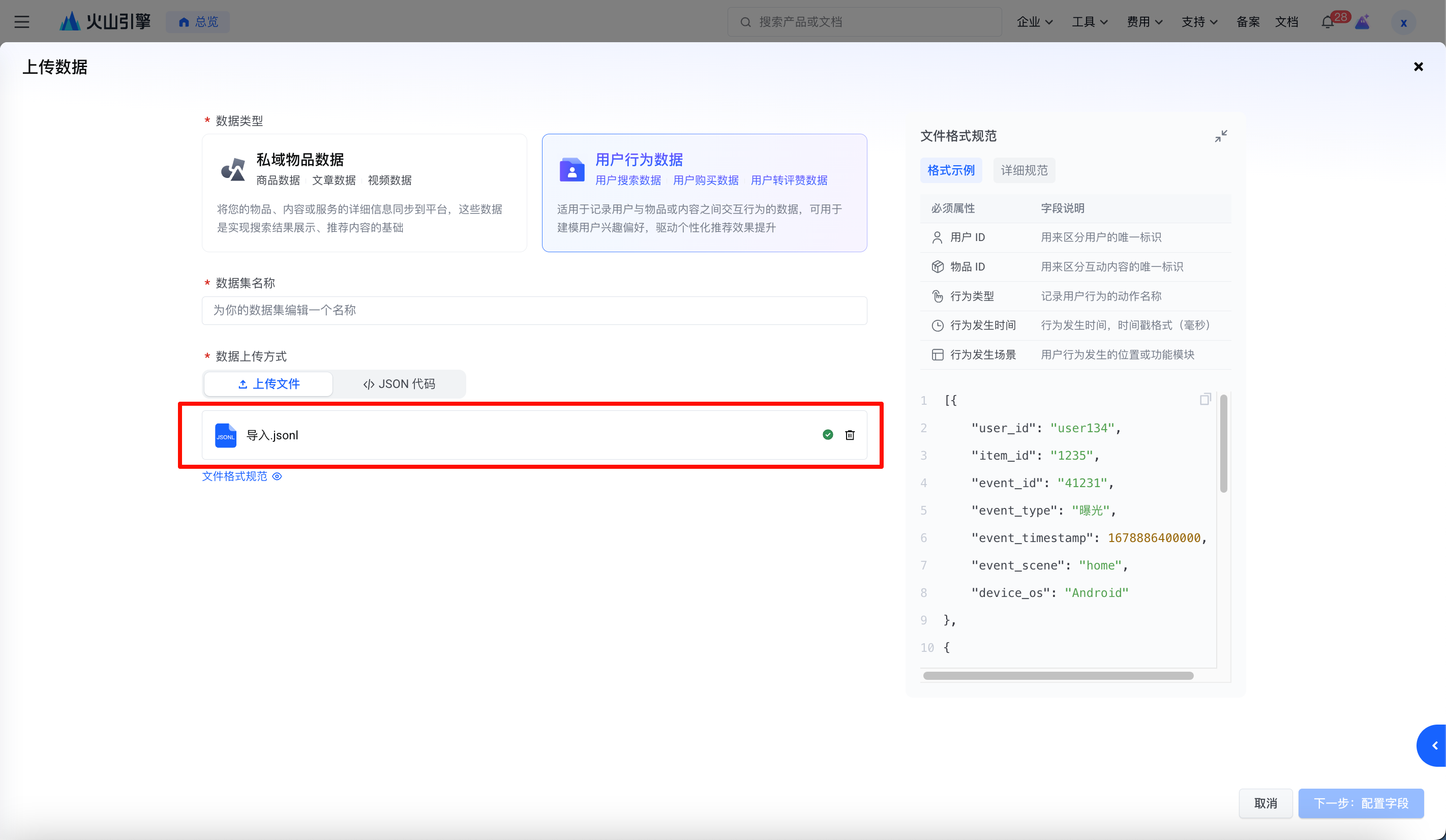Click the green upload success checkmark

pyautogui.click(x=827, y=435)
